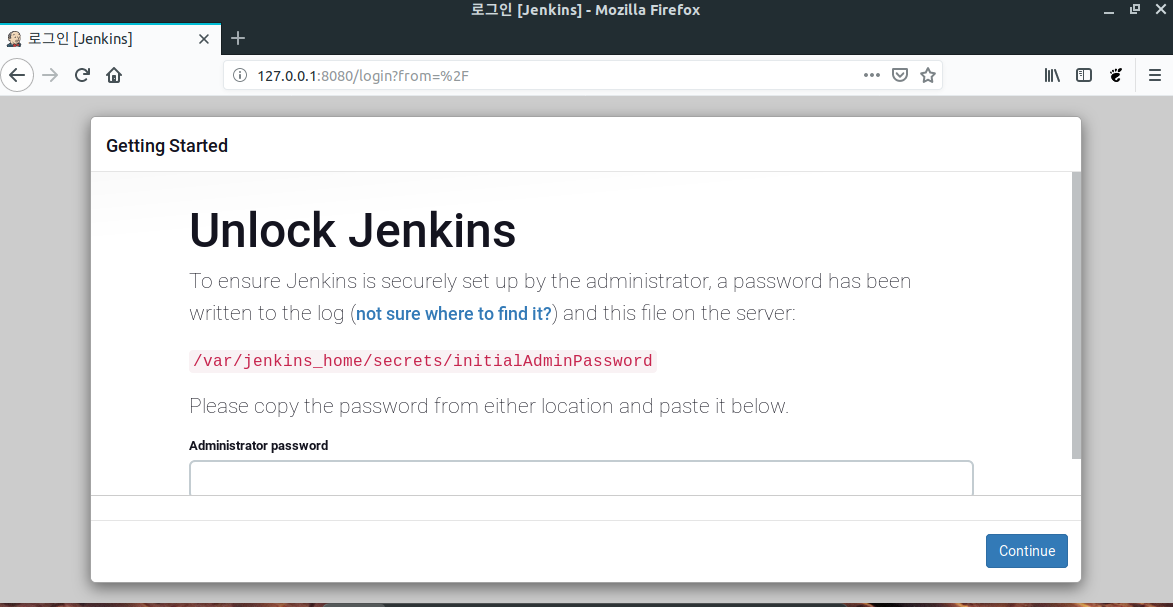Open page actions three-dot menu
Viewport: 1173px width, 607px height.
tap(872, 75)
